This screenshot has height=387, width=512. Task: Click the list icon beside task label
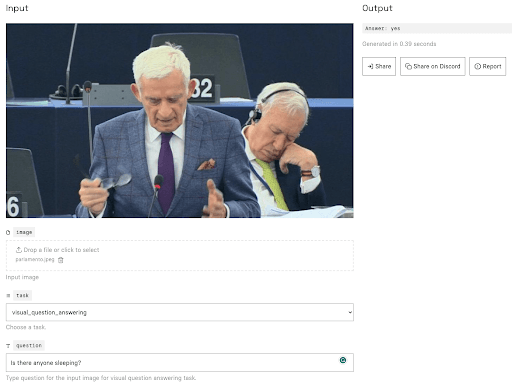coord(8,295)
